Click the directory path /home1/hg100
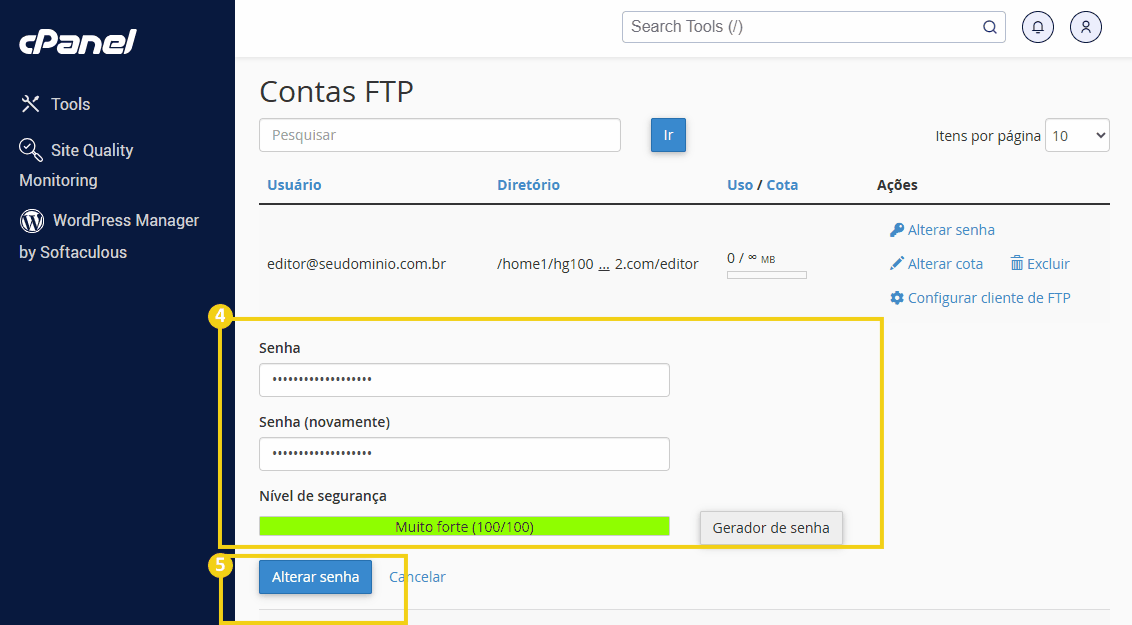 click(x=545, y=263)
